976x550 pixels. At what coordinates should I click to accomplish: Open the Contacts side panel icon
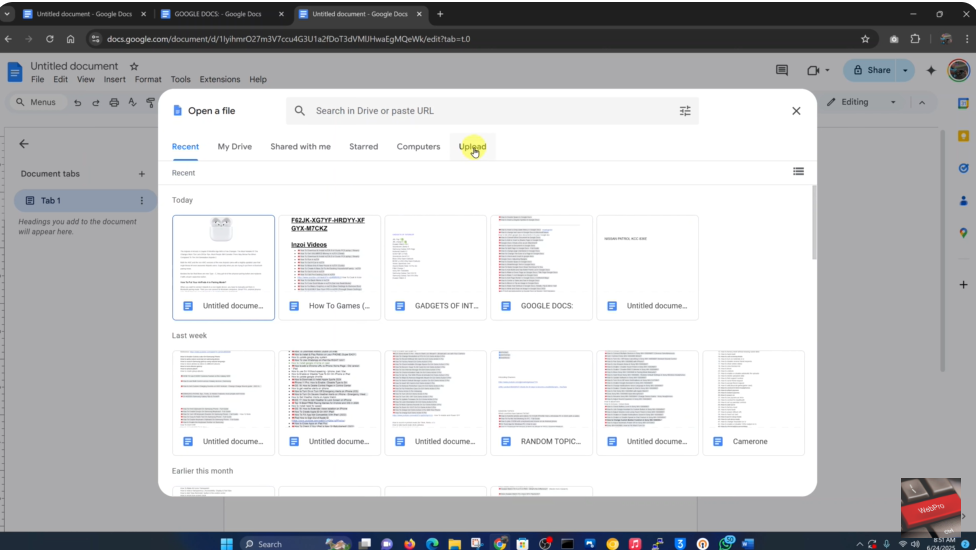coord(963,200)
